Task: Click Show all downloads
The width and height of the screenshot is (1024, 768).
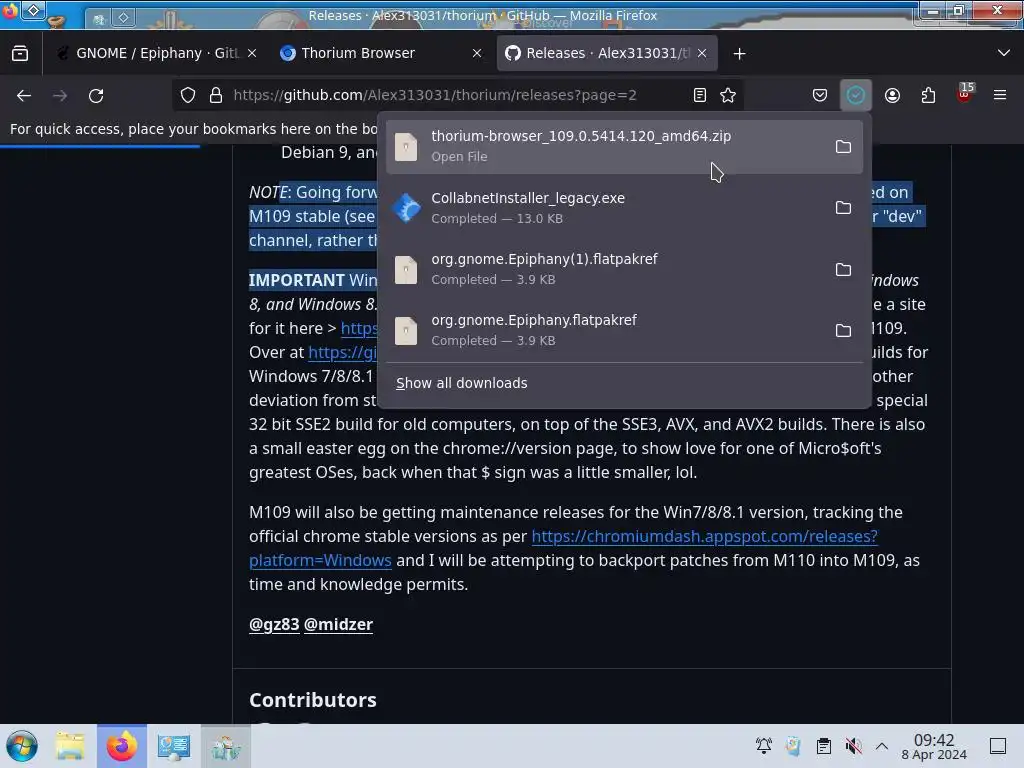Action: [x=462, y=383]
